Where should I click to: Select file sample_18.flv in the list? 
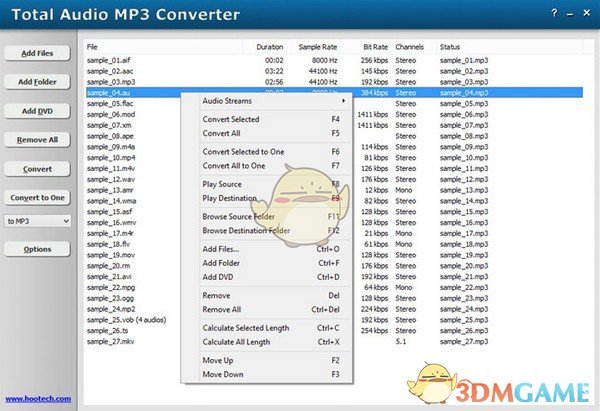(109, 244)
